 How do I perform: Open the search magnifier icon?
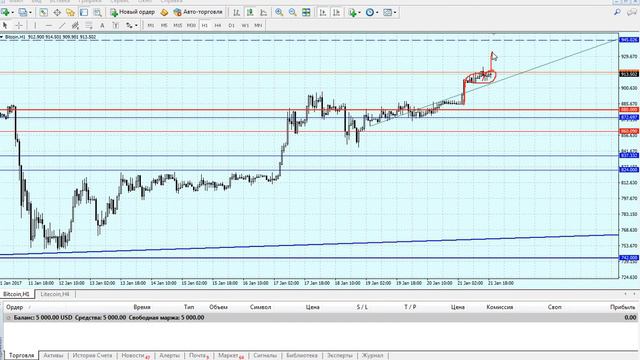618,13
